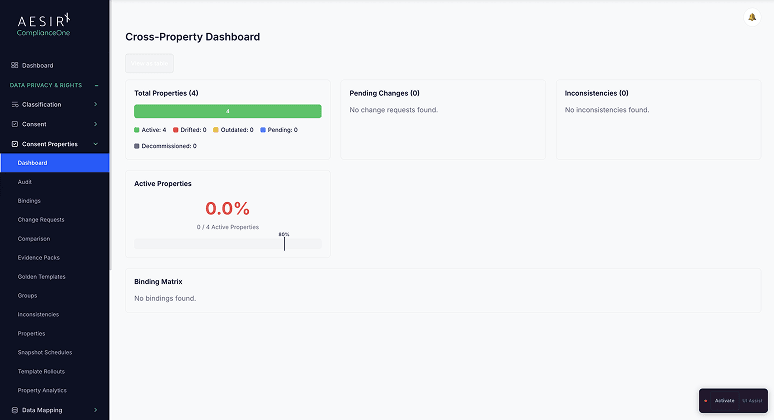Expand the Classification submenu chevron
This screenshot has width=774, height=420.
point(96,104)
